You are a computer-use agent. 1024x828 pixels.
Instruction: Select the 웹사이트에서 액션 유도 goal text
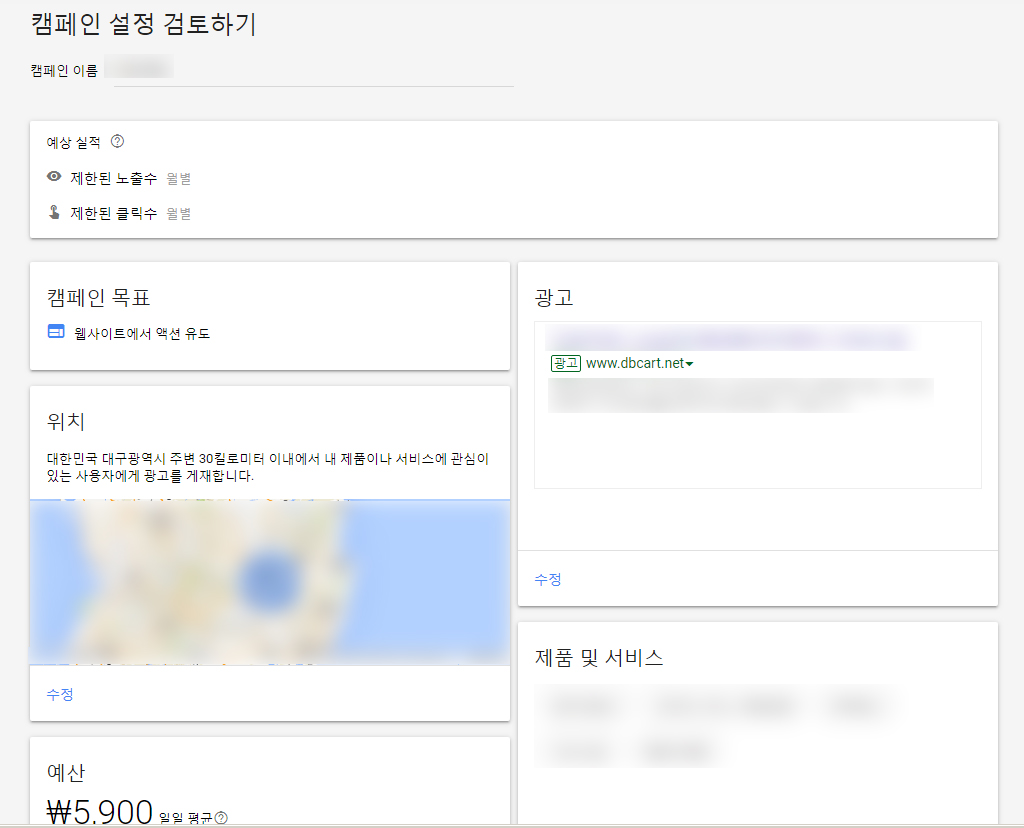(x=142, y=333)
